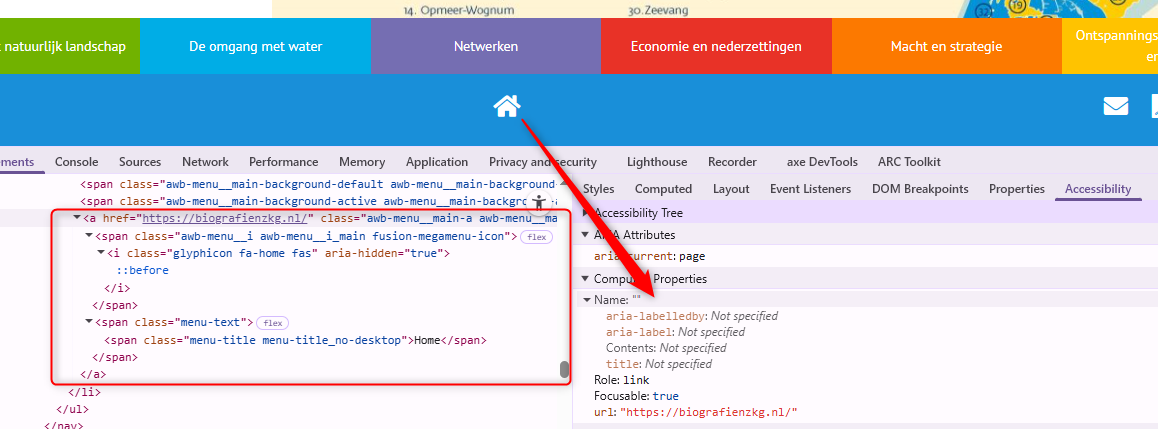Screen dimensions: 1158x429
Task: Collapse the Name computed property row
Action: click(x=587, y=300)
